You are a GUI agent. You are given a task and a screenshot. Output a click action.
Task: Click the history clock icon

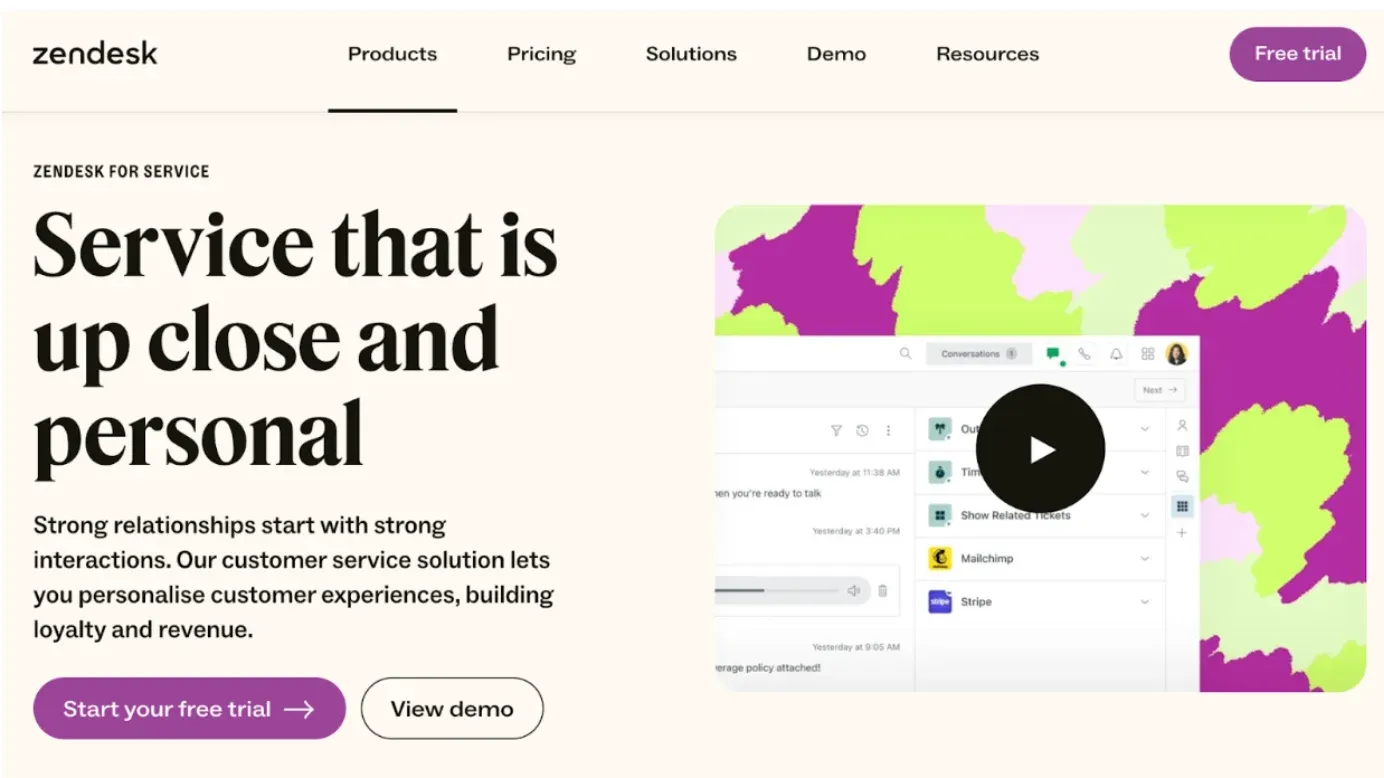(862, 431)
